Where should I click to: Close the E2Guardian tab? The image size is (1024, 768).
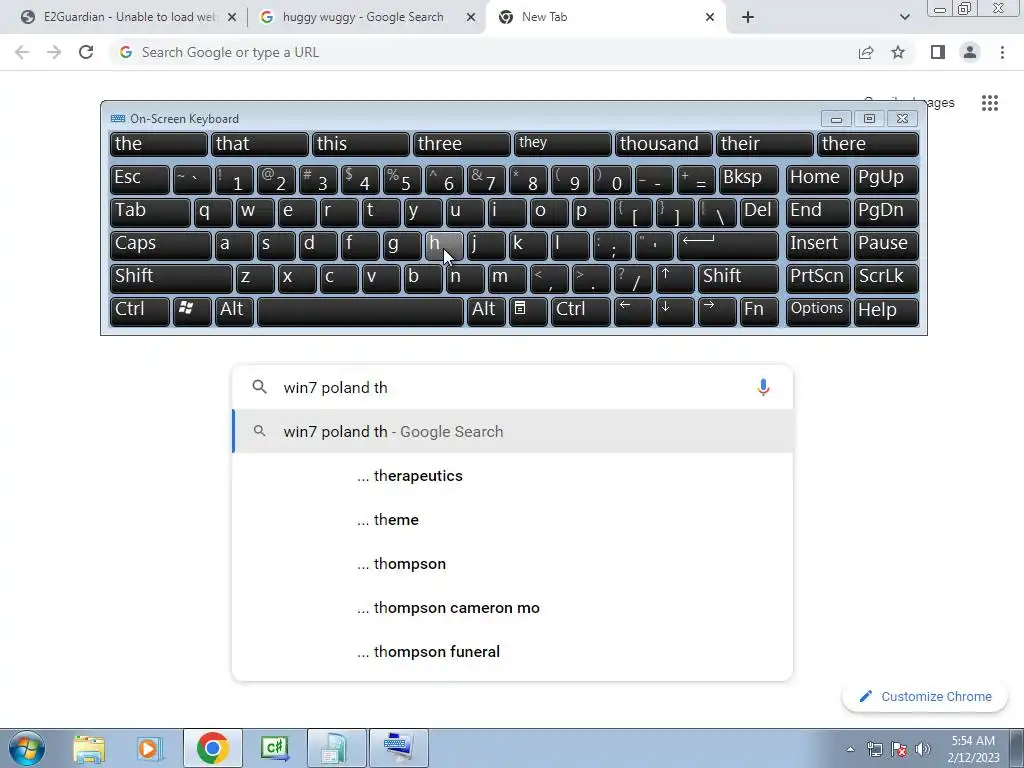[x=231, y=17]
